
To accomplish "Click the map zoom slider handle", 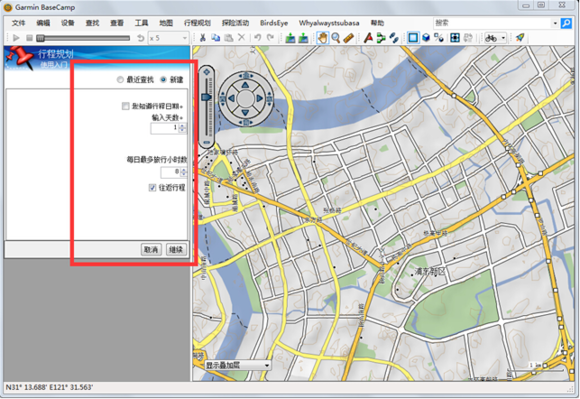I will click(206, 97).
